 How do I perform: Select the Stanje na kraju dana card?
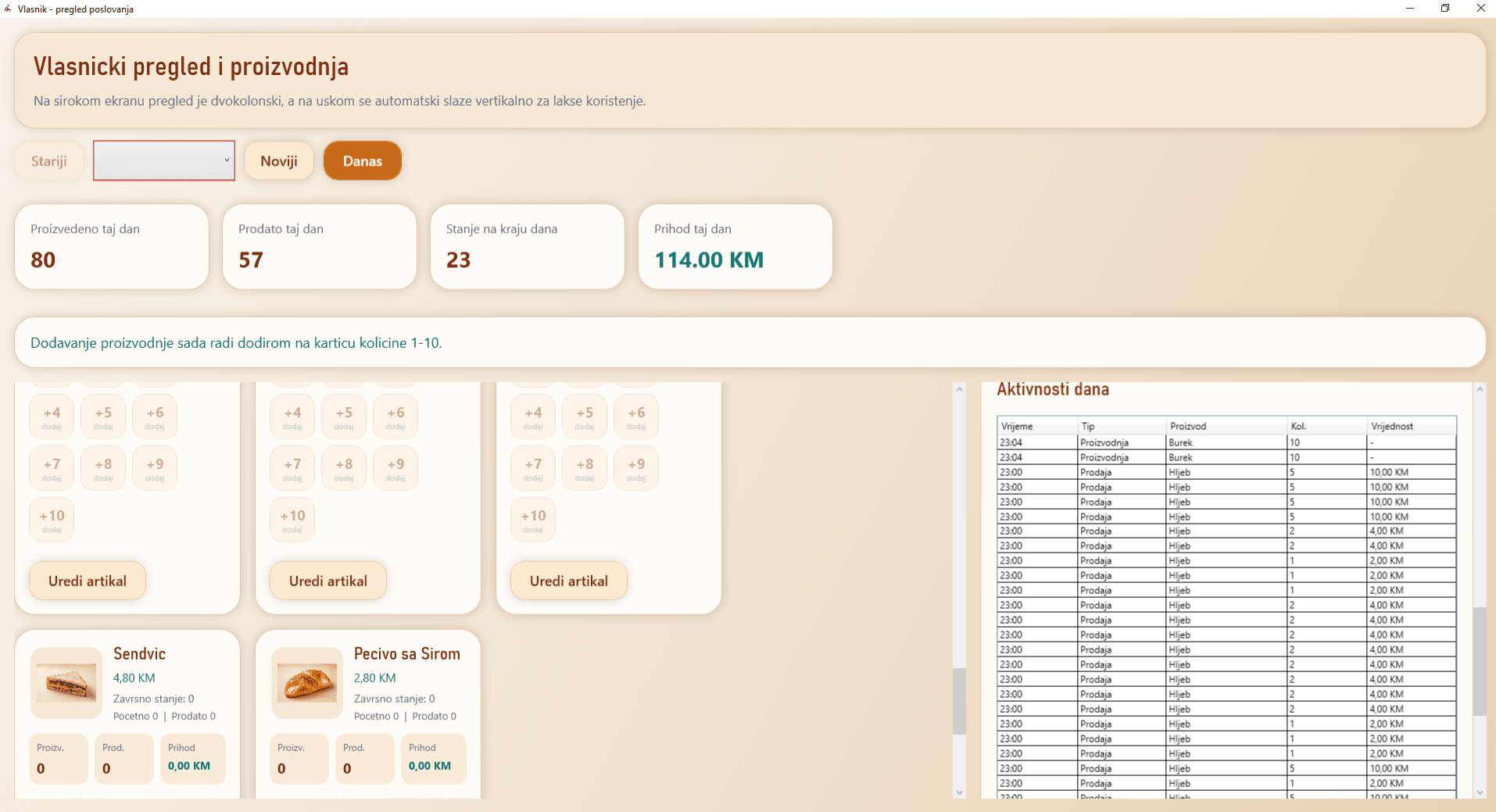point(528,247)
